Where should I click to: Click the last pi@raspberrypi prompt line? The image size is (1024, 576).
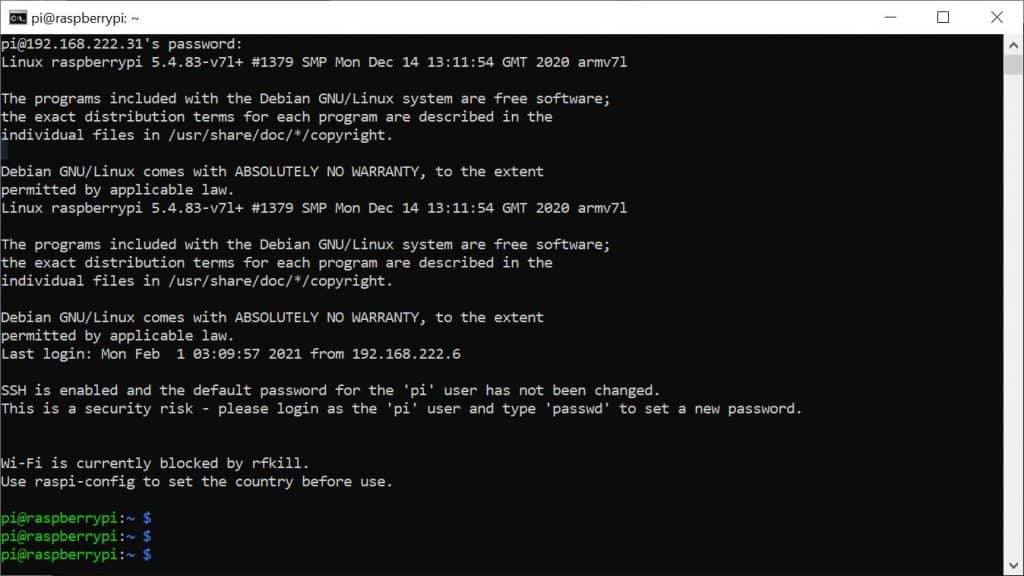(x=76, y=554)
